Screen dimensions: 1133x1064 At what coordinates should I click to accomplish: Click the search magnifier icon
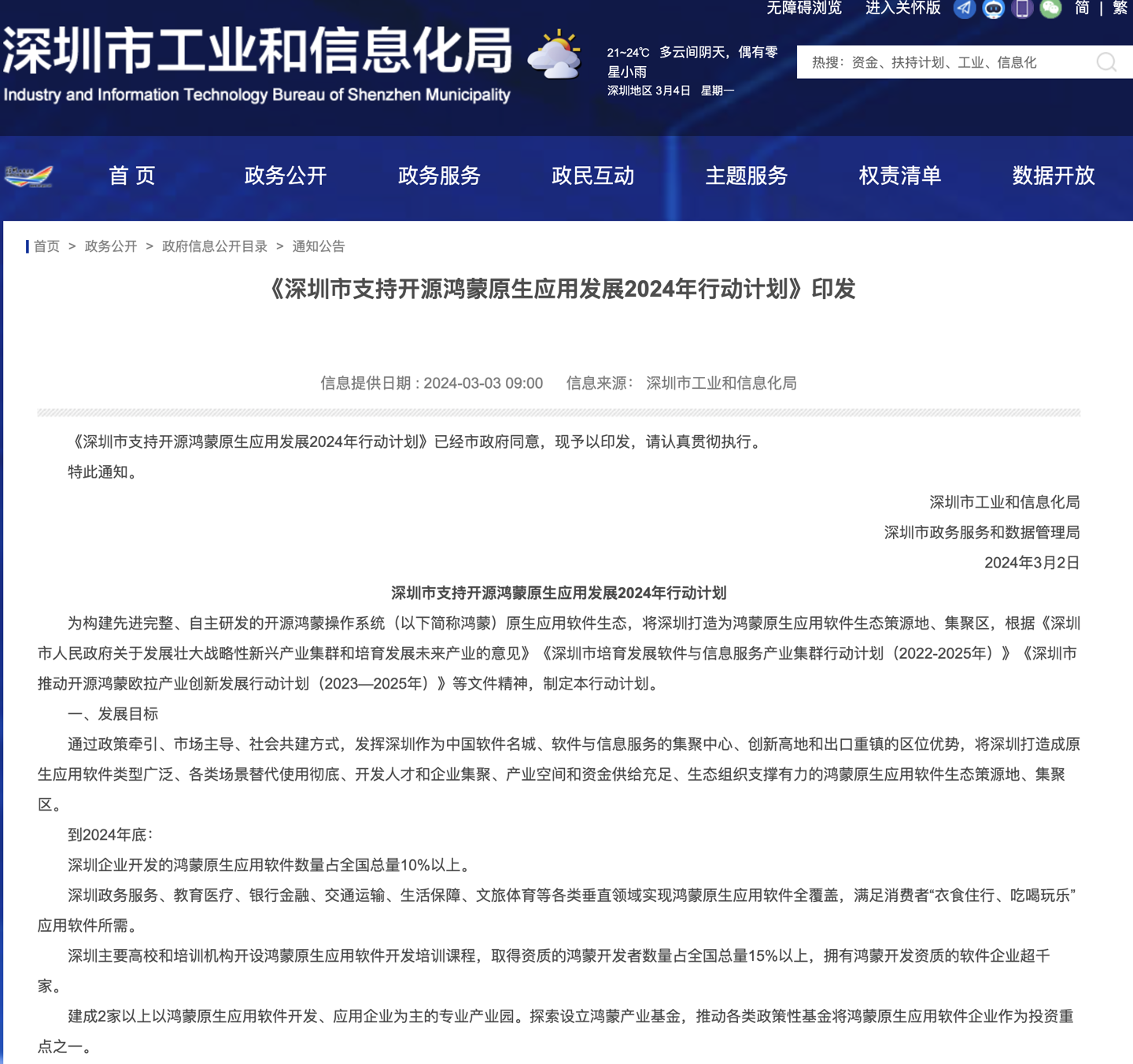point(1107,62)
